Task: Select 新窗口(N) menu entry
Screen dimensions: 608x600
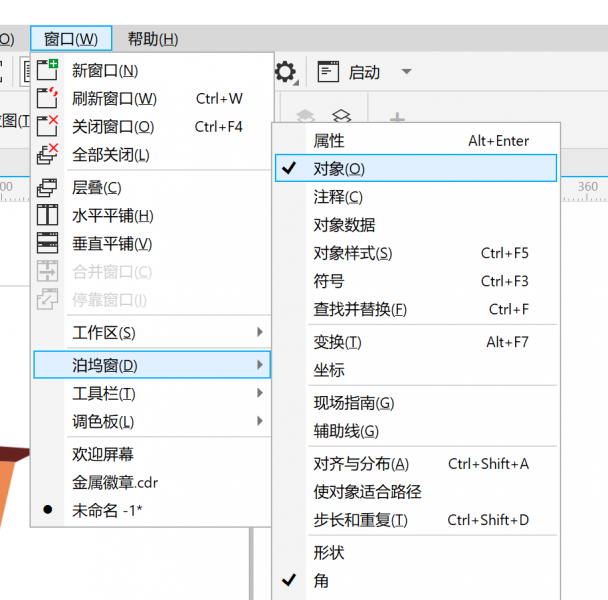Action: (152, 70)
